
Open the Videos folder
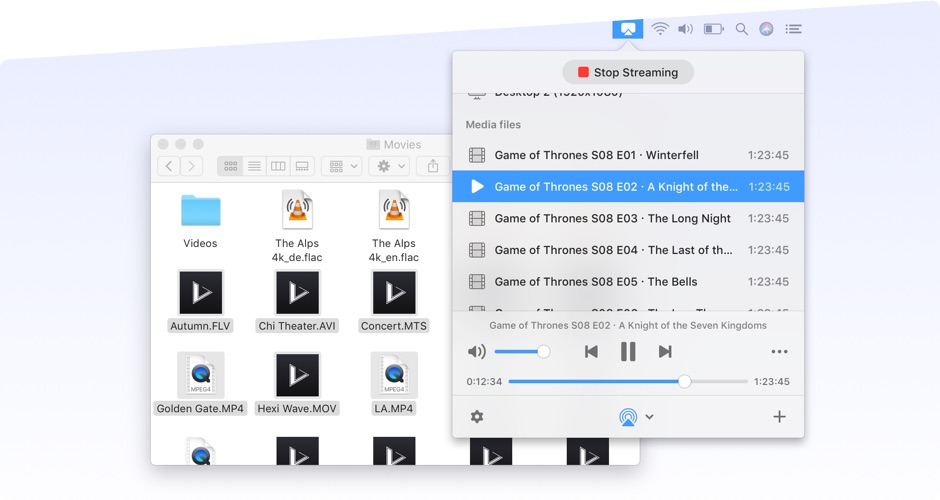[200, 221]
